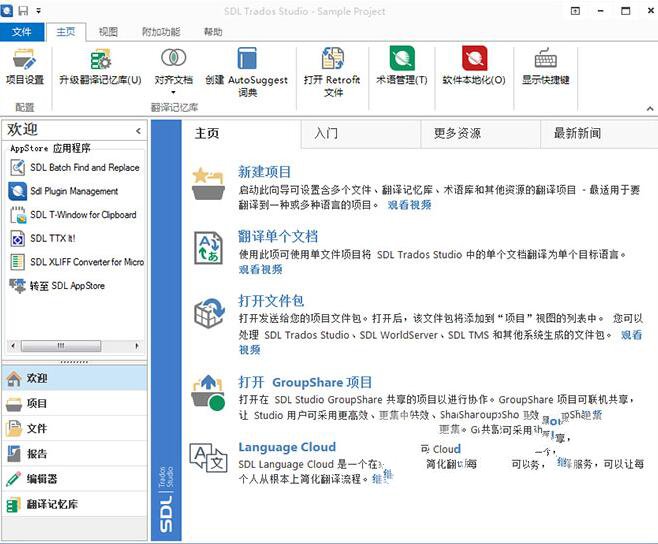The width and height of the screenshot is (658, 544).
Task: Click the 新建项目 star basket icon
Action: [x=208, y=184]
